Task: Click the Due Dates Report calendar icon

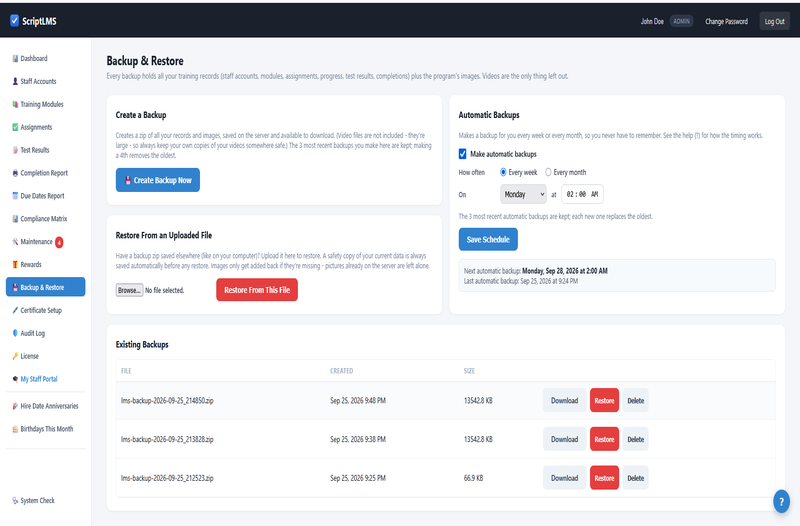Action: [15, 196]
